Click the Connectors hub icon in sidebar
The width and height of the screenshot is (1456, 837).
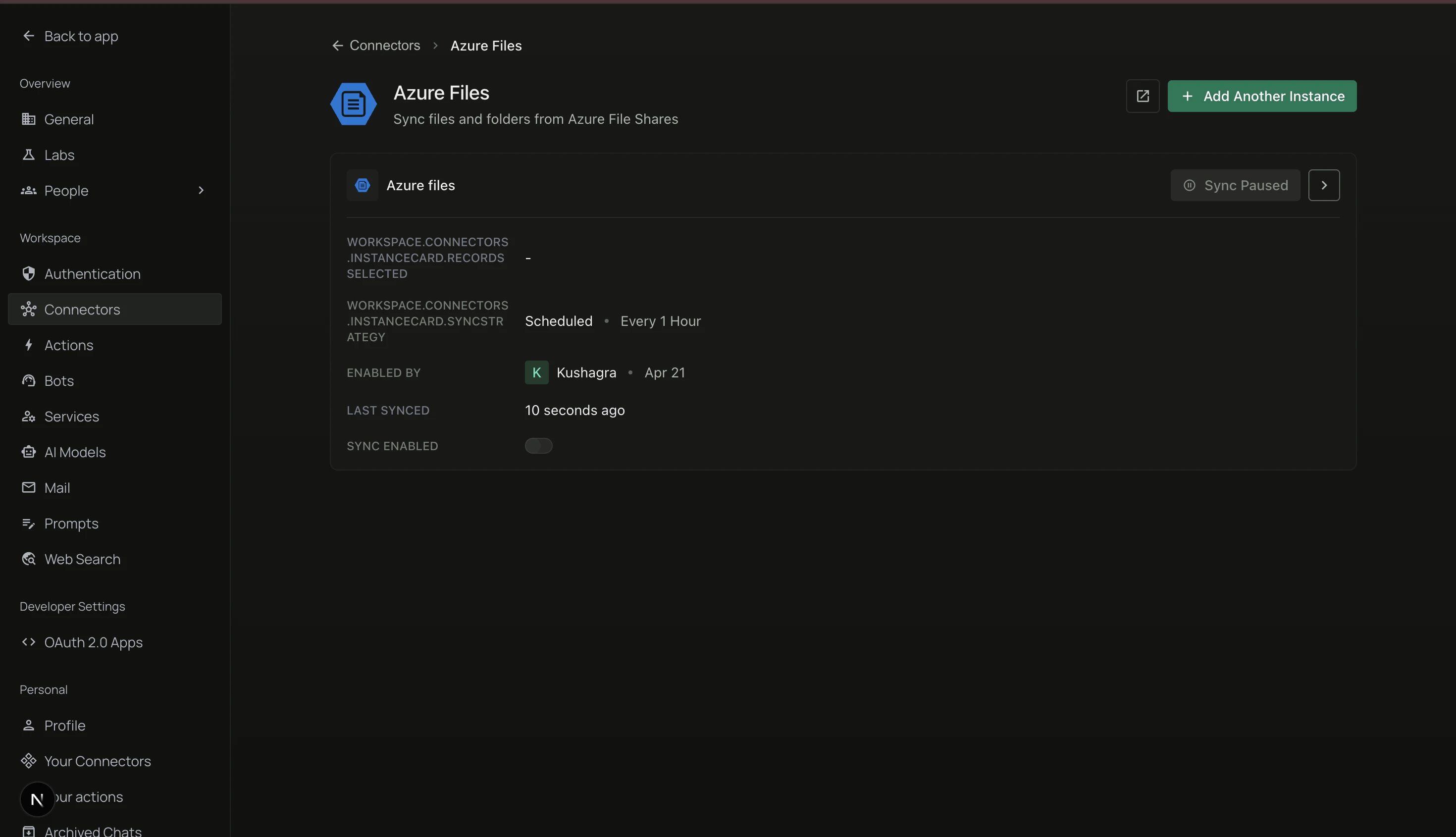coord(29,309)
